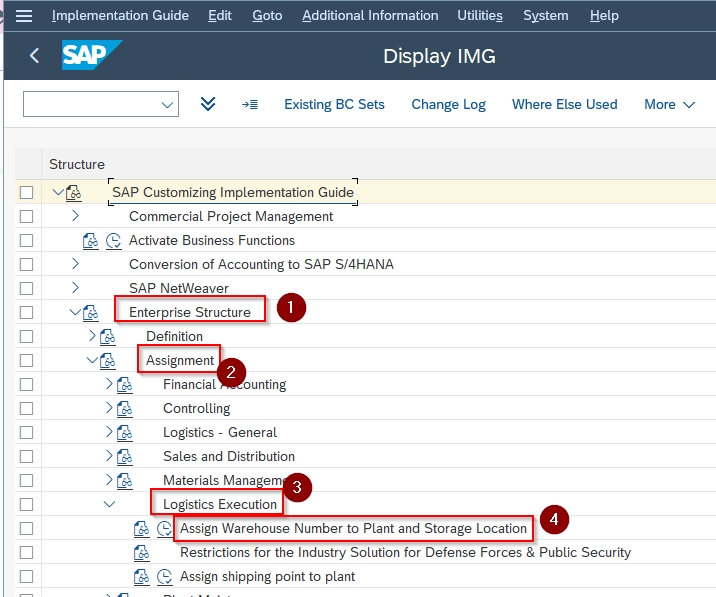Screen dimensions: 716x597
Task: Open the hamburger menu icon
Action: (x=24, y=16)
